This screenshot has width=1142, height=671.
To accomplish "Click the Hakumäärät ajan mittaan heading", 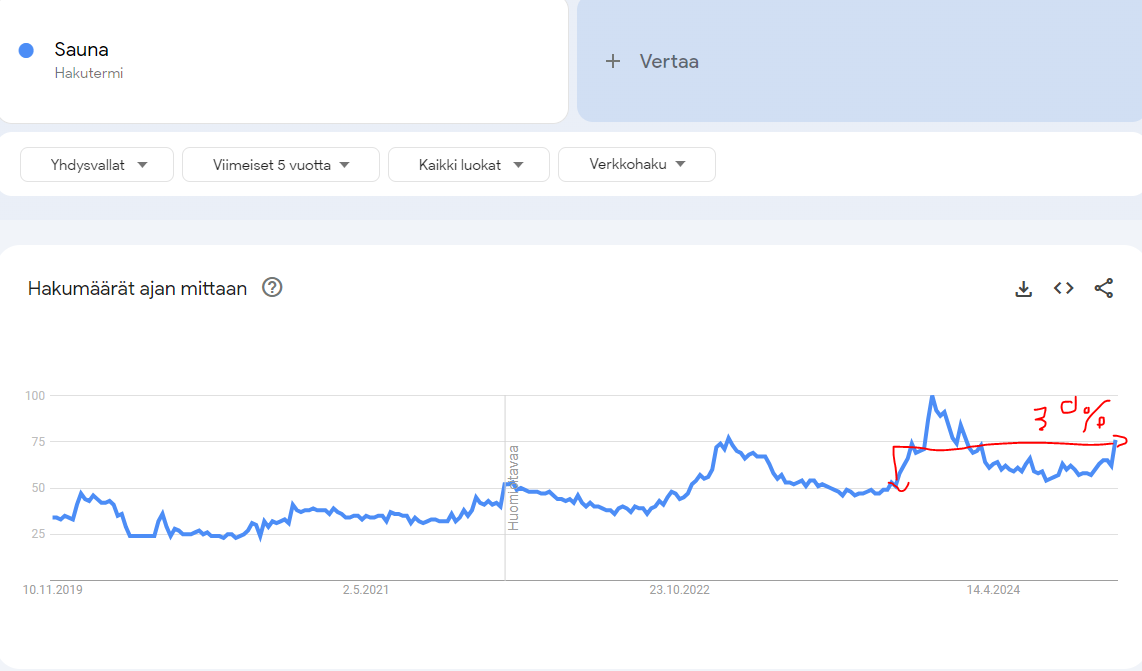I will (137, 289).
